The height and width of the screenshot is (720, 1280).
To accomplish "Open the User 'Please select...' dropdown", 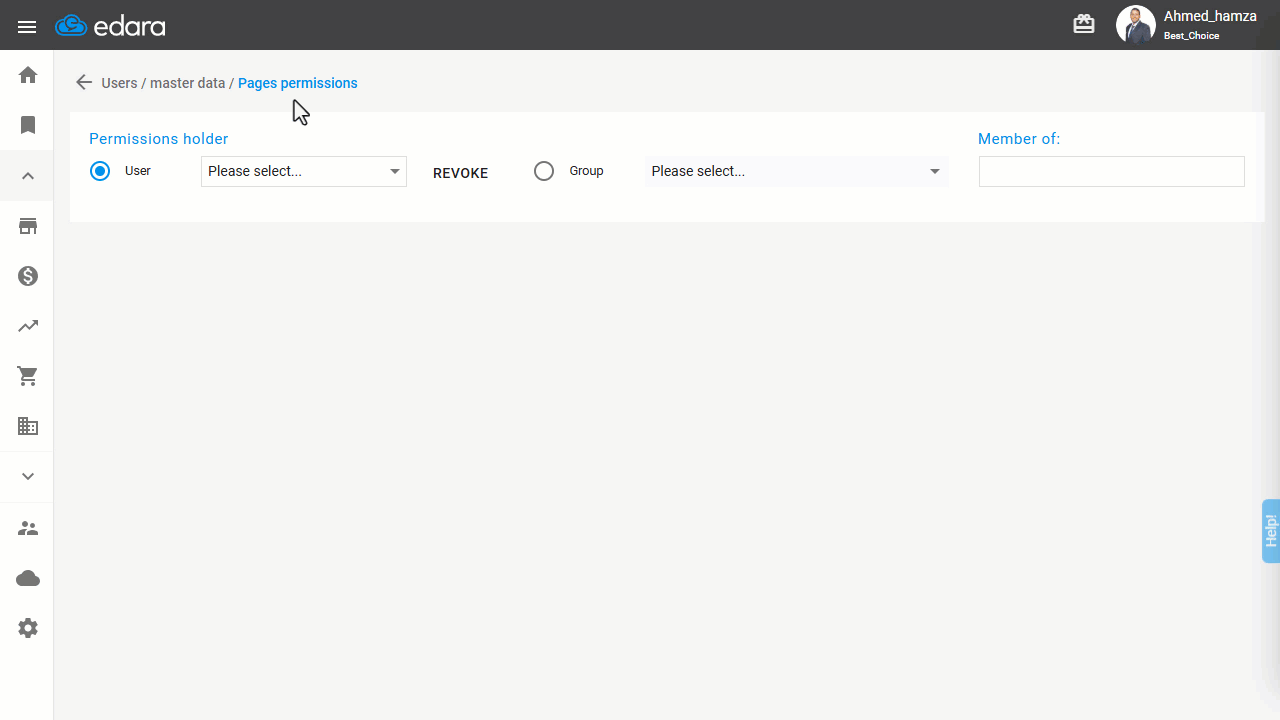I will point(304,171).
